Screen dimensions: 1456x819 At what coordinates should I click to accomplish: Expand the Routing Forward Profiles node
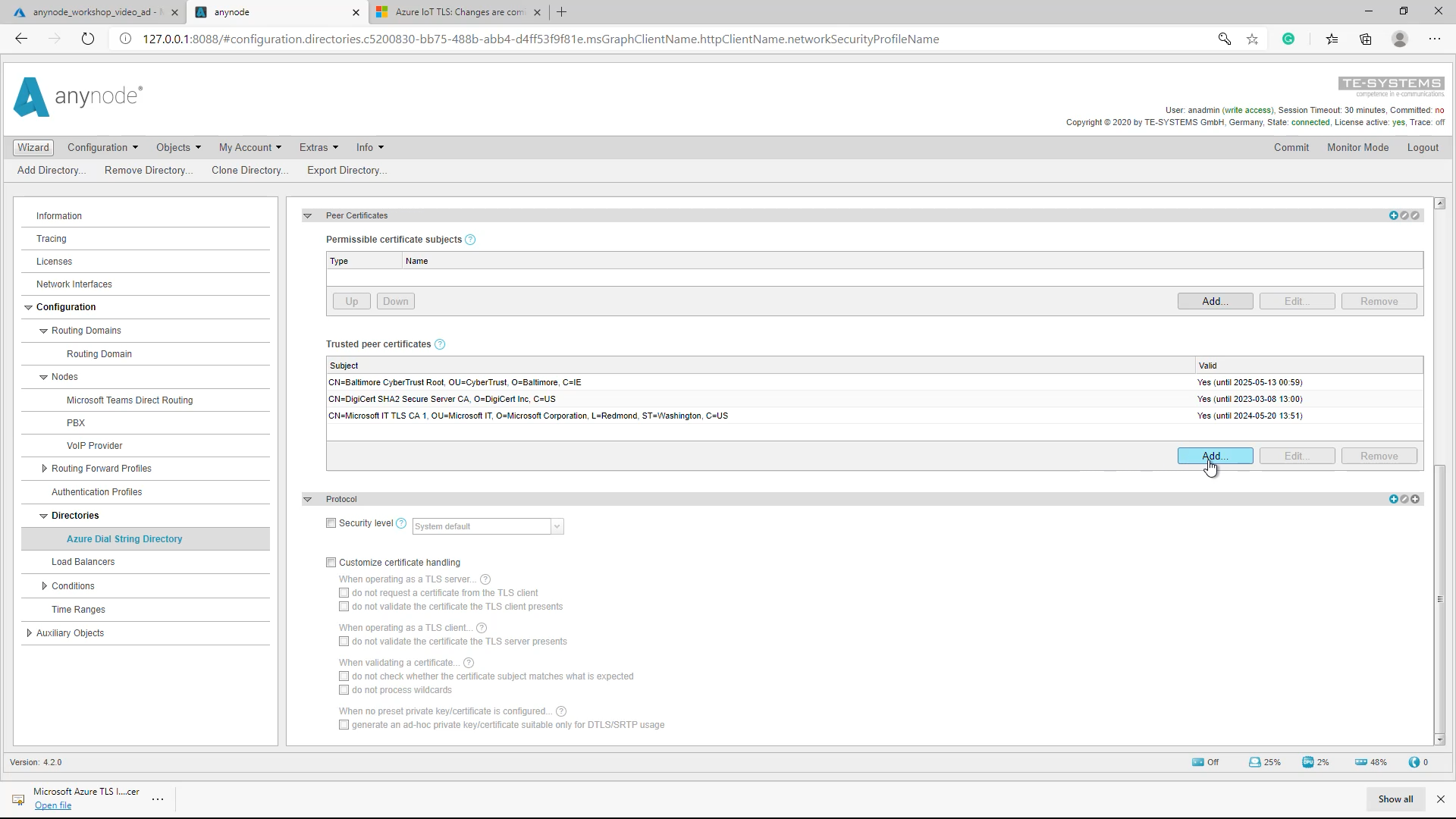click(44, 469)
